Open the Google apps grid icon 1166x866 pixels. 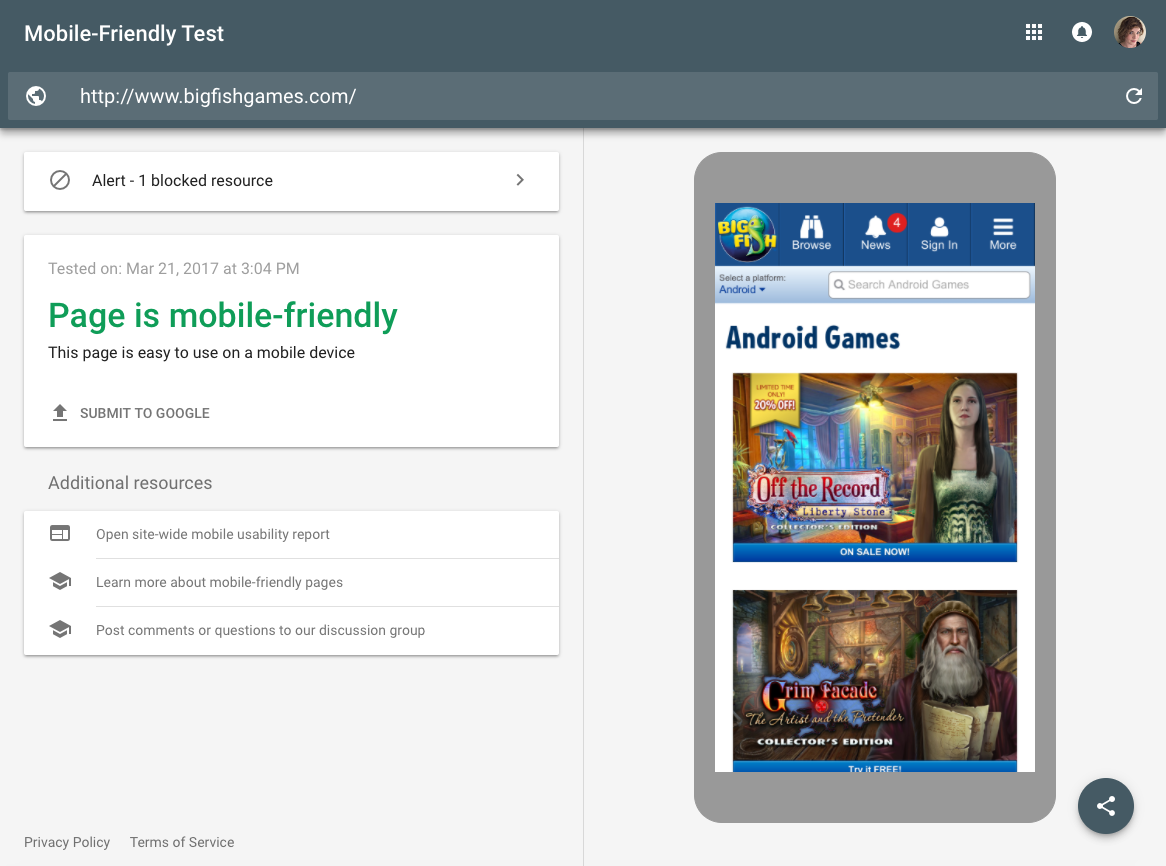[1034, 33]
